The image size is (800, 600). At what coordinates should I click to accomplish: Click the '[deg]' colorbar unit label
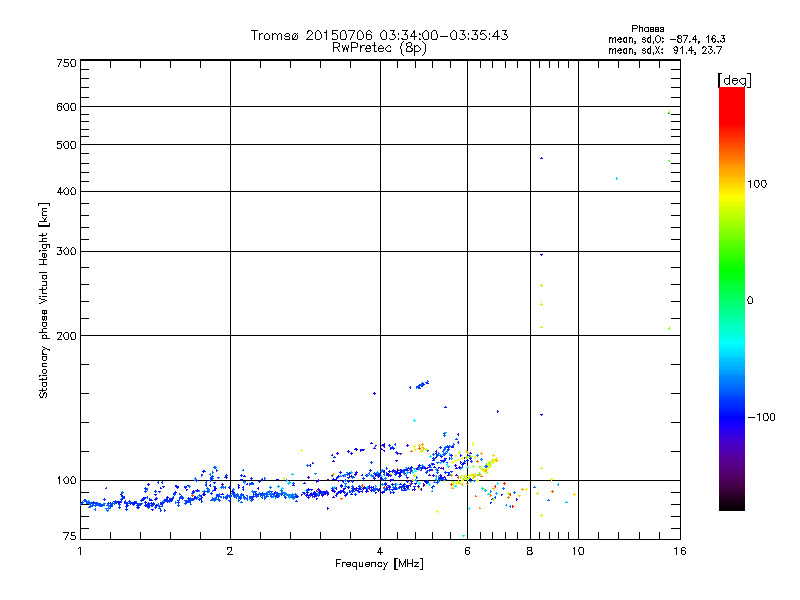pos(734,80)
